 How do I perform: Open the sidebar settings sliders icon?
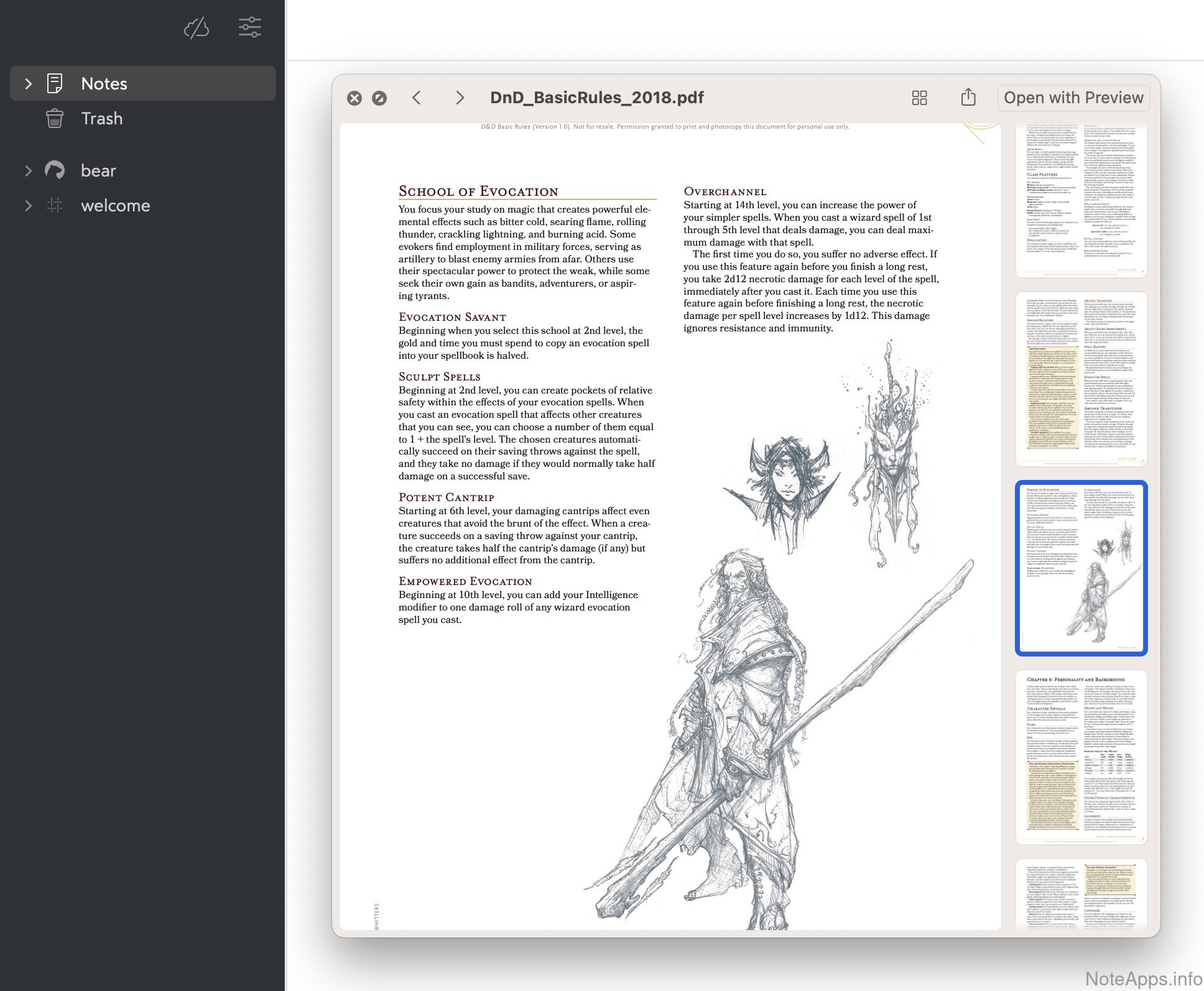click(x=249, y=27)
